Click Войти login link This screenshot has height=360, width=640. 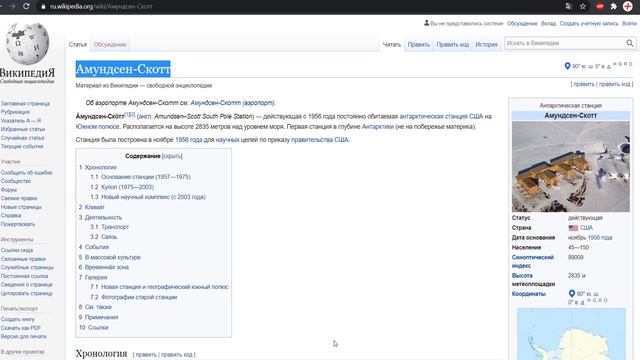629,23
